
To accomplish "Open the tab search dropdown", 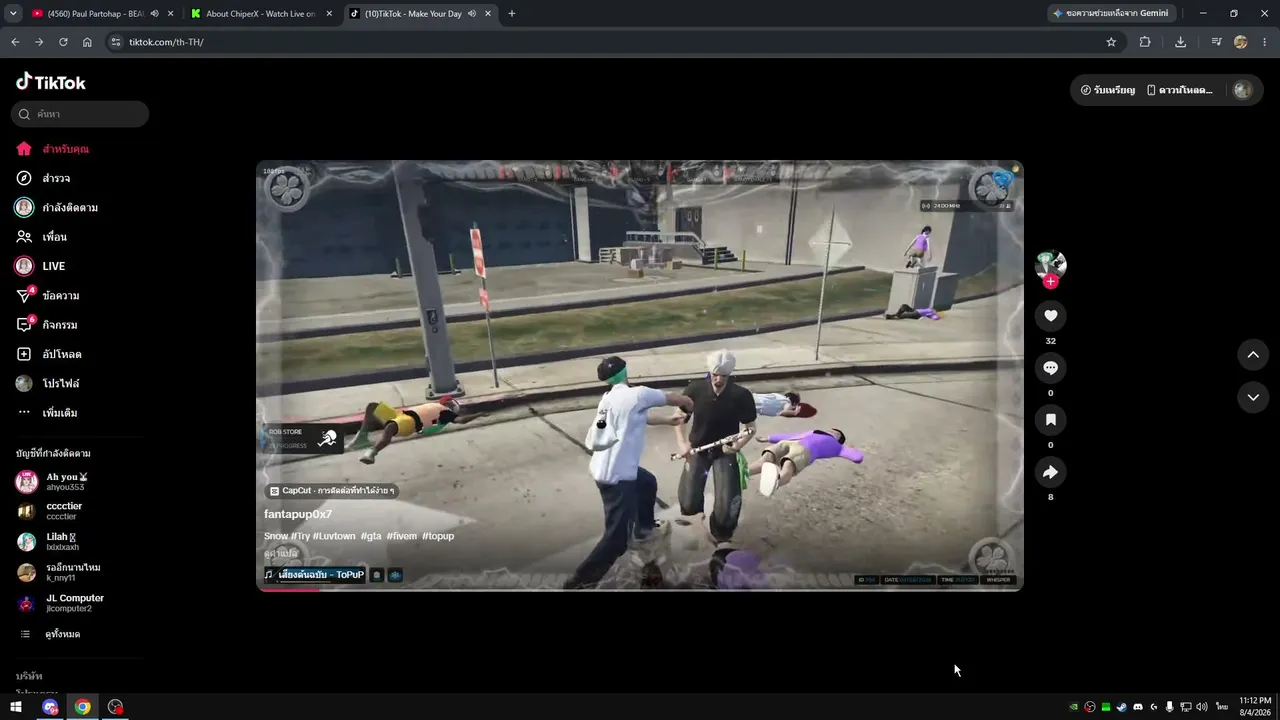I will point(13,14).
